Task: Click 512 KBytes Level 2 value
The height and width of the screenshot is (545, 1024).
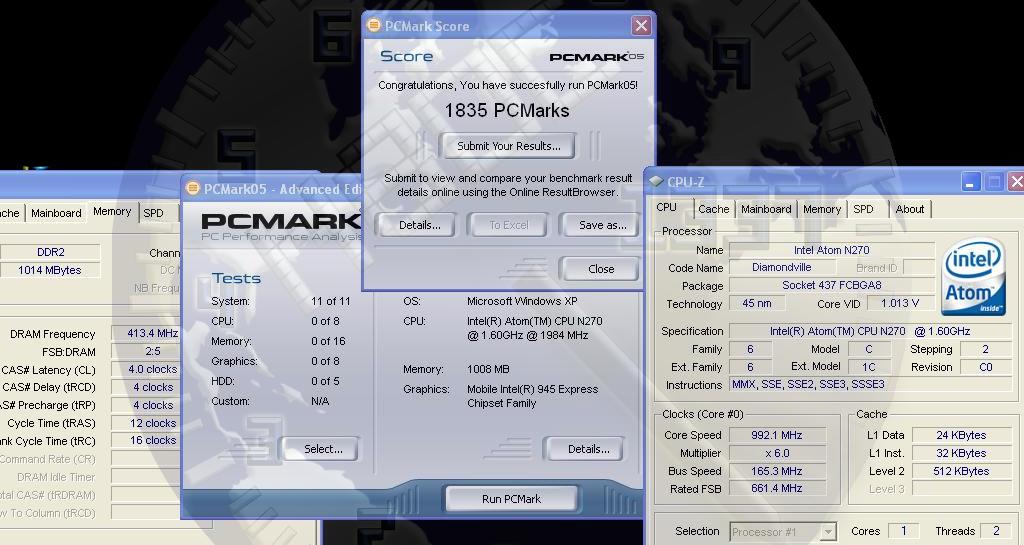Action: coord(961,471)
